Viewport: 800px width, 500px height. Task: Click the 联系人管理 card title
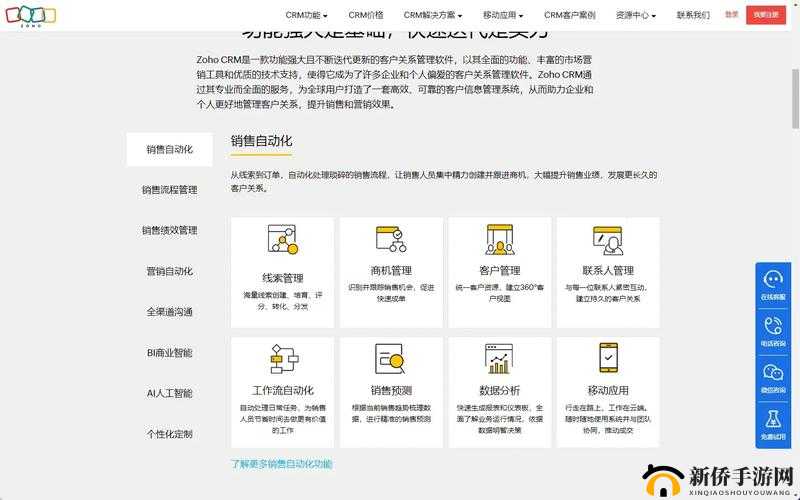[608, 270]
